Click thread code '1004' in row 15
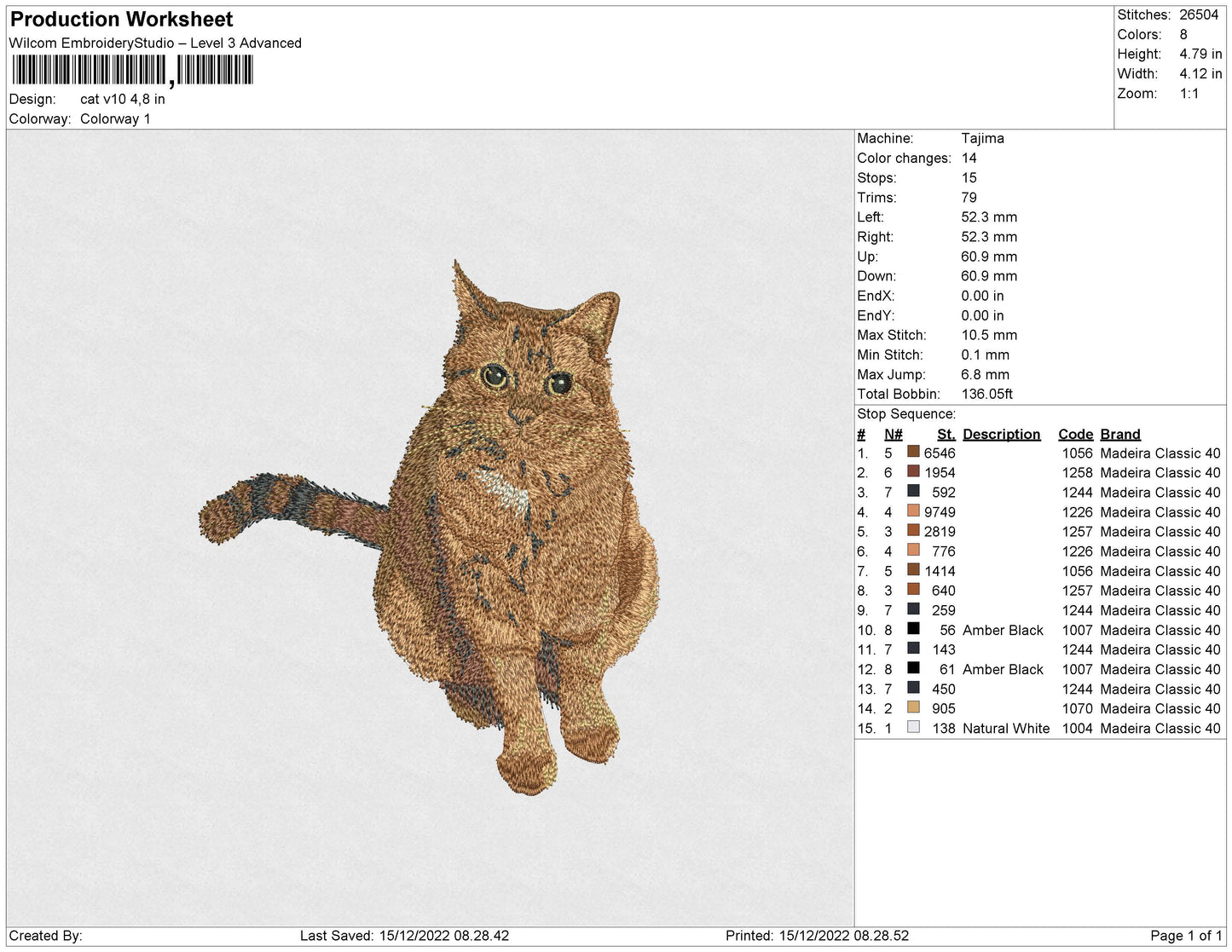Screen dimensions: 1232x952 click(x=1078, y=728)
